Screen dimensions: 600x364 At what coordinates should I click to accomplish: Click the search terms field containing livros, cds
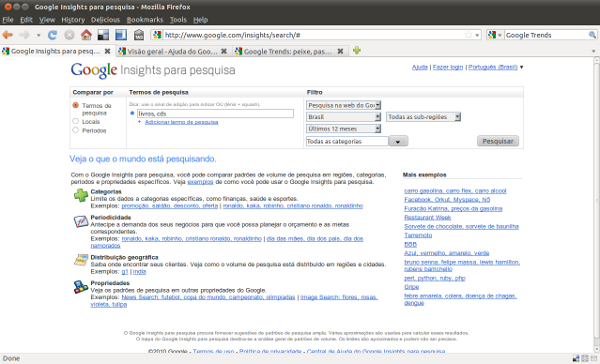pos(215,113)
